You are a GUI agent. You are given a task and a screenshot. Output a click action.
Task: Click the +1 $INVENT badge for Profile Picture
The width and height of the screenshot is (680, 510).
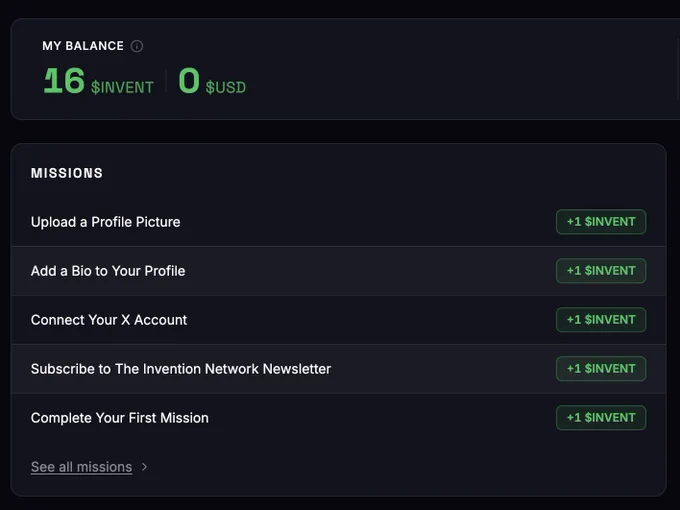(601, 222)
